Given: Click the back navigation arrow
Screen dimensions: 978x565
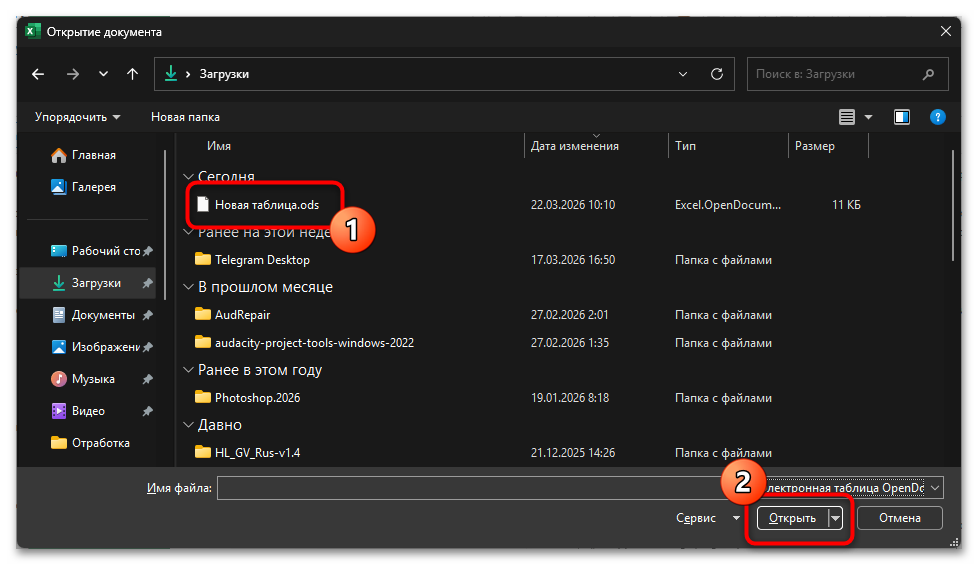Looking at the screenshot, I should 38,74.
